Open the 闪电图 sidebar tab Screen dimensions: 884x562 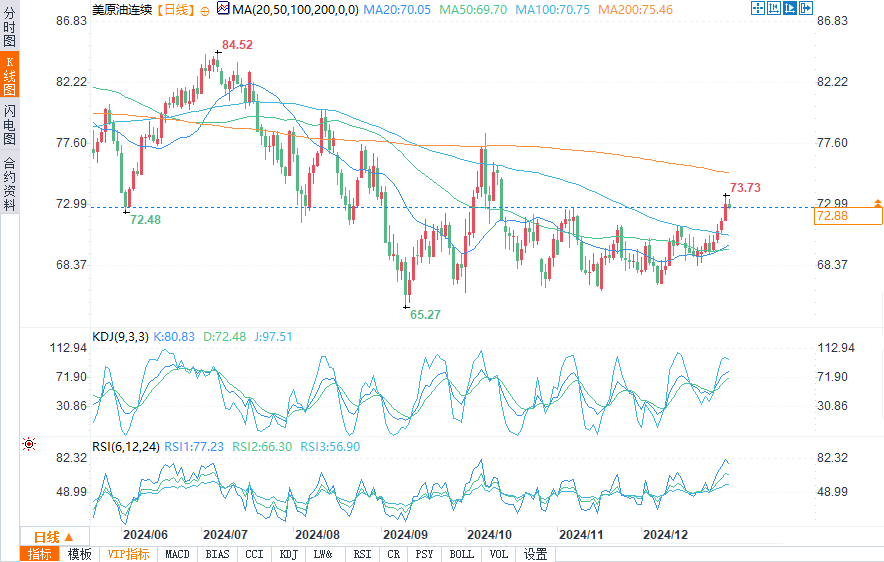(10, 124)
